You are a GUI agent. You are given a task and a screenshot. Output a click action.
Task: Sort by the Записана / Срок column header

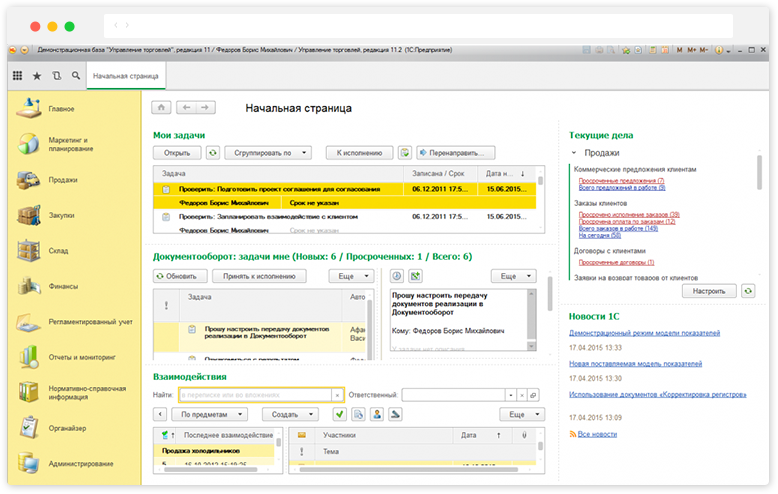click(x=440, y=174)
